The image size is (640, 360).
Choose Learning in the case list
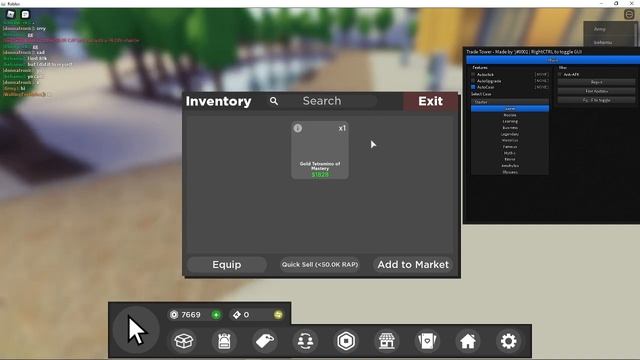click(510, 121)
